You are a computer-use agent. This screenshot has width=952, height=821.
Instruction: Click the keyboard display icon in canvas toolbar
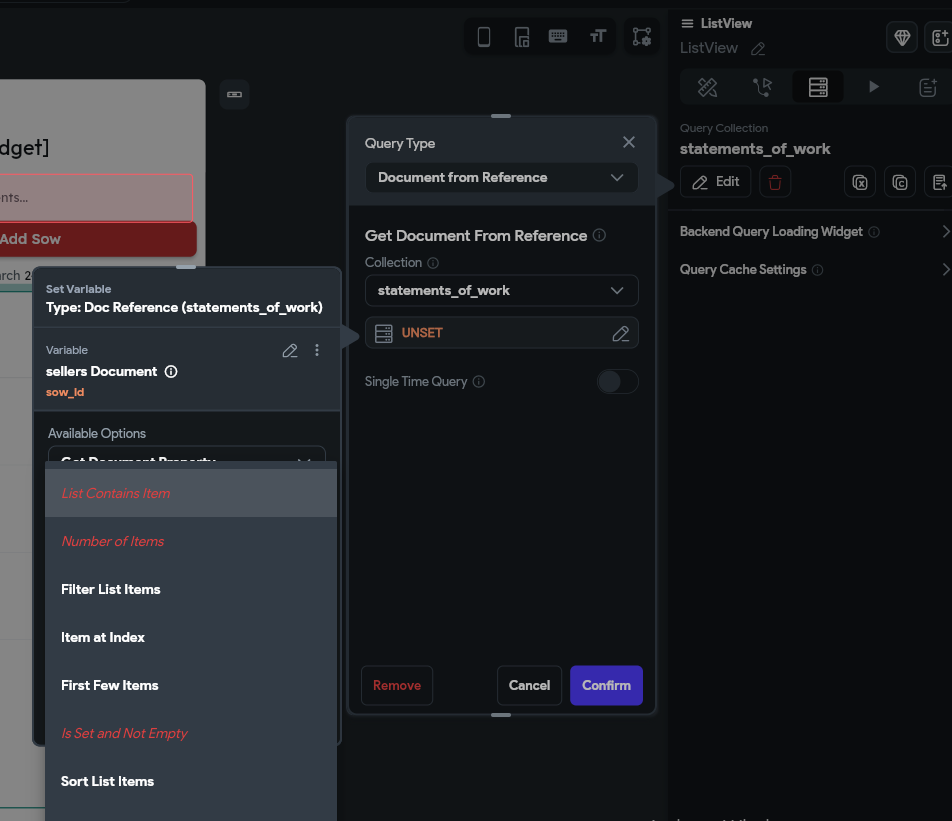tap(558, 38)
